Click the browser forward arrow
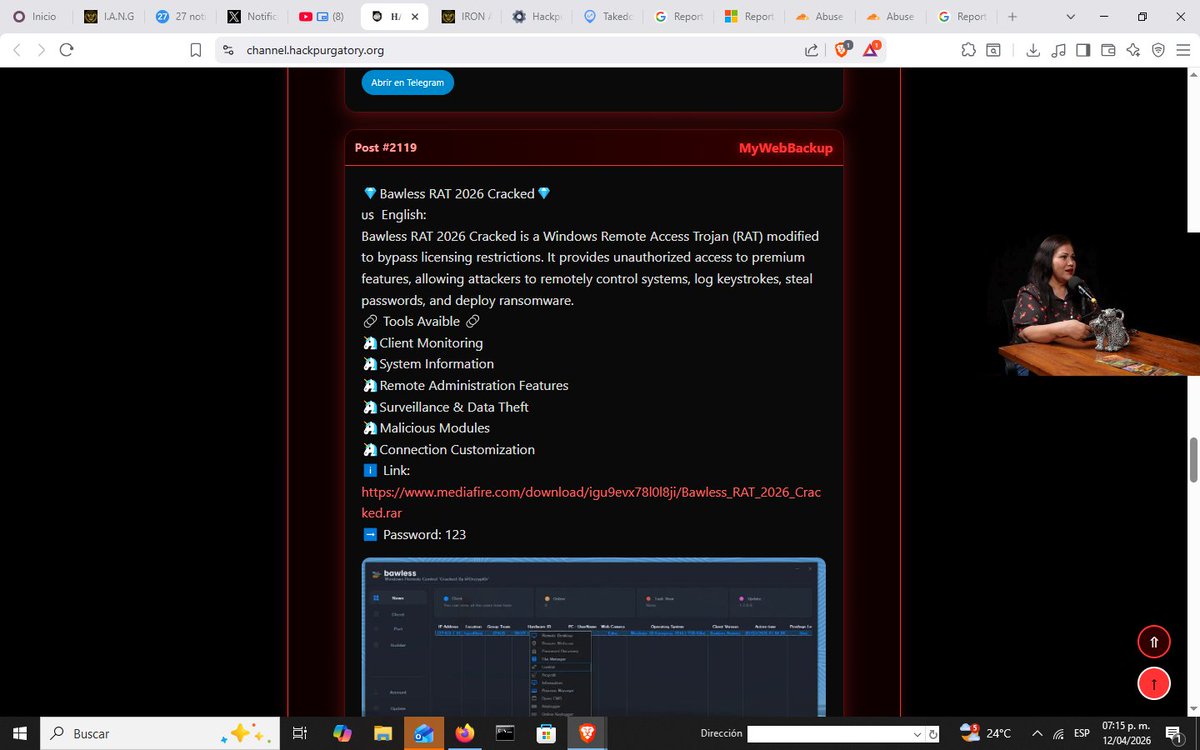The width and height of the screenshot is (1200, 750). pos(41,50)
